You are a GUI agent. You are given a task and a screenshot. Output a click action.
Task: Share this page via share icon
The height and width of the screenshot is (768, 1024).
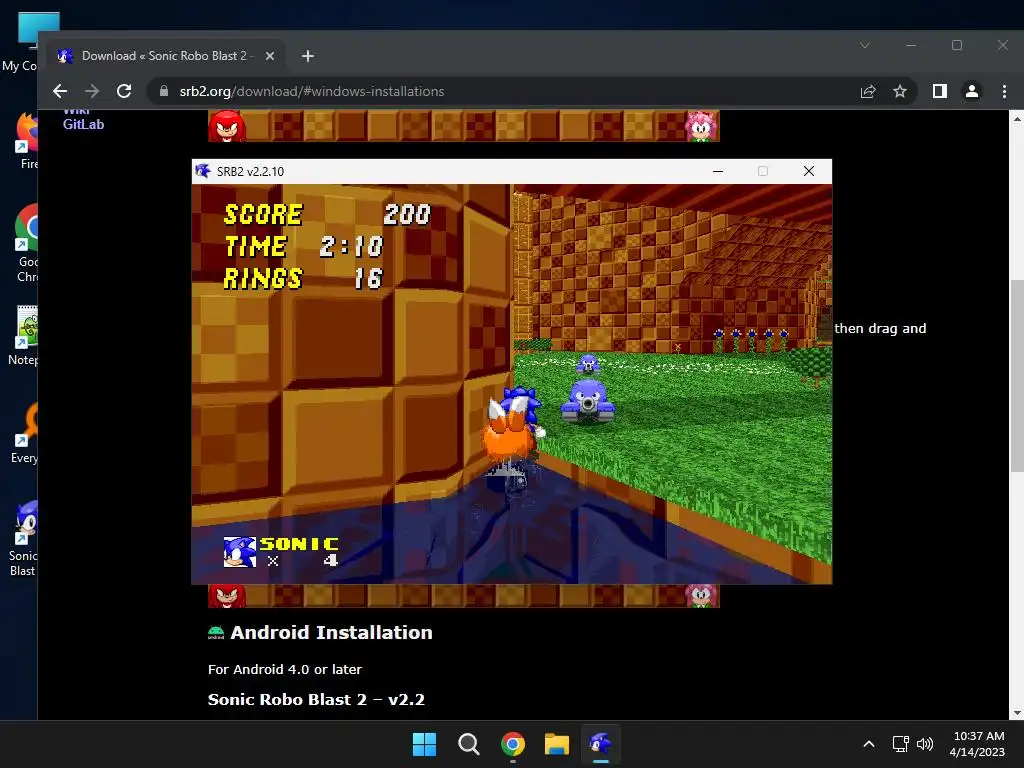click(x=868, y=91)
